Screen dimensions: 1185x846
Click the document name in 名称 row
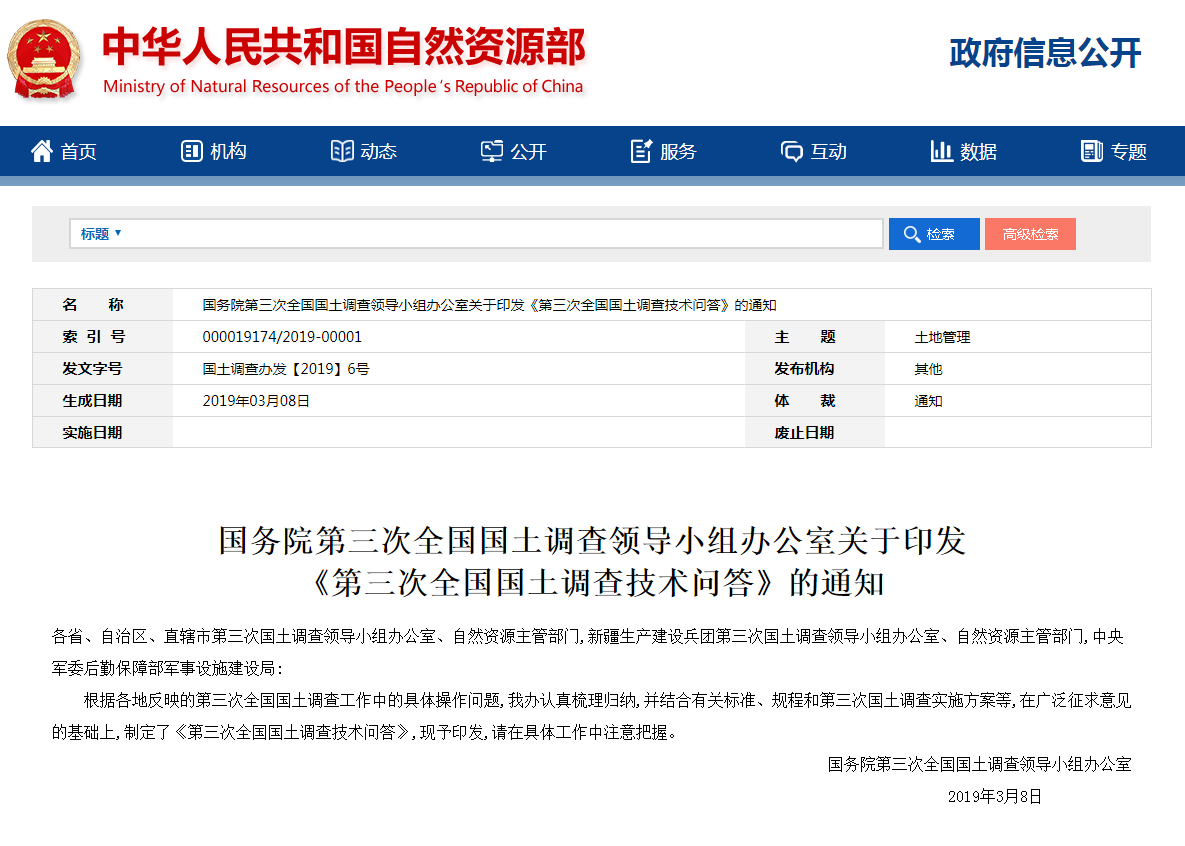[x=489, y=305]
